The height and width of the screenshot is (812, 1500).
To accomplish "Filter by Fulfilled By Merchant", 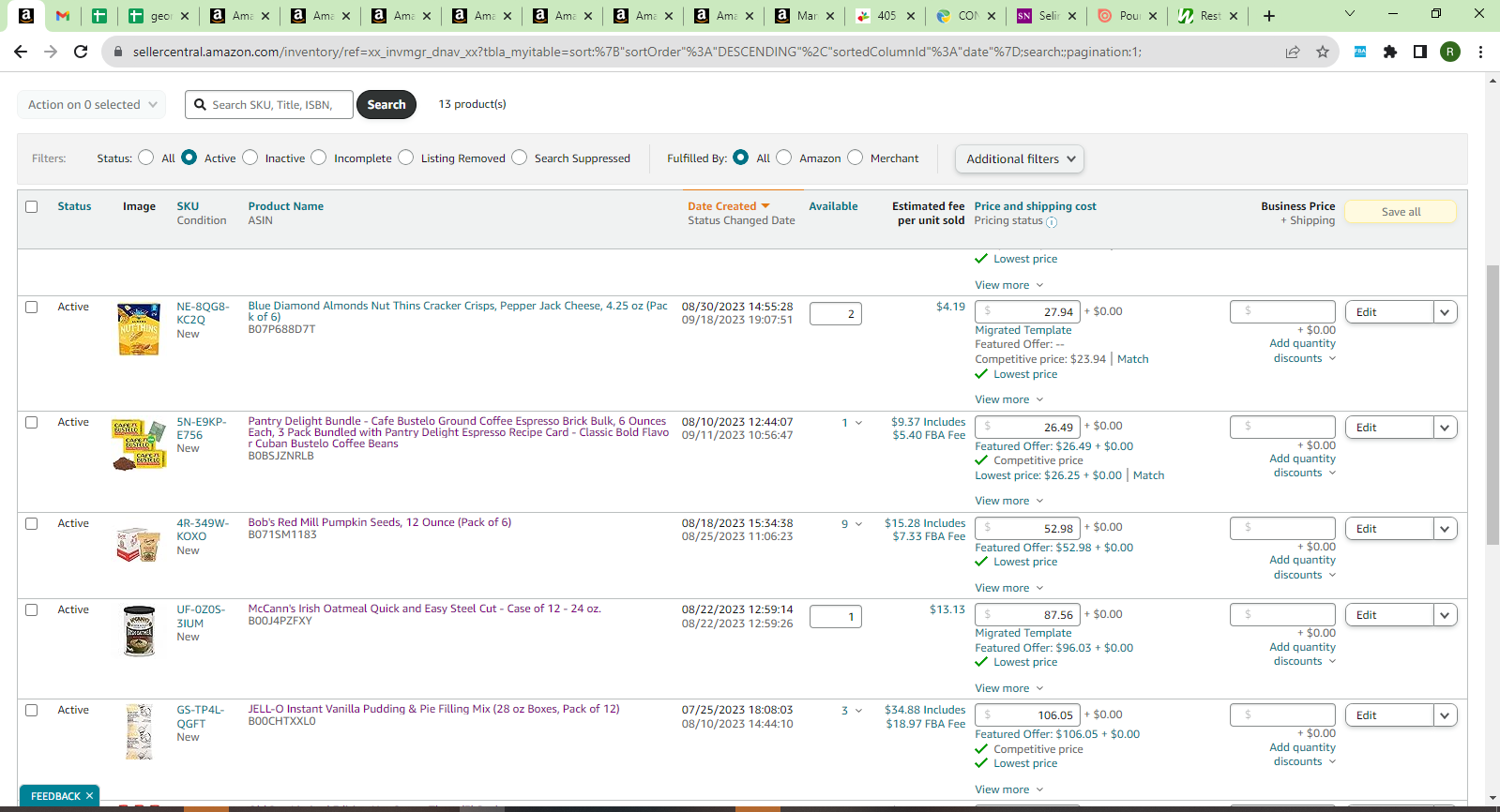I will (856, 158).
